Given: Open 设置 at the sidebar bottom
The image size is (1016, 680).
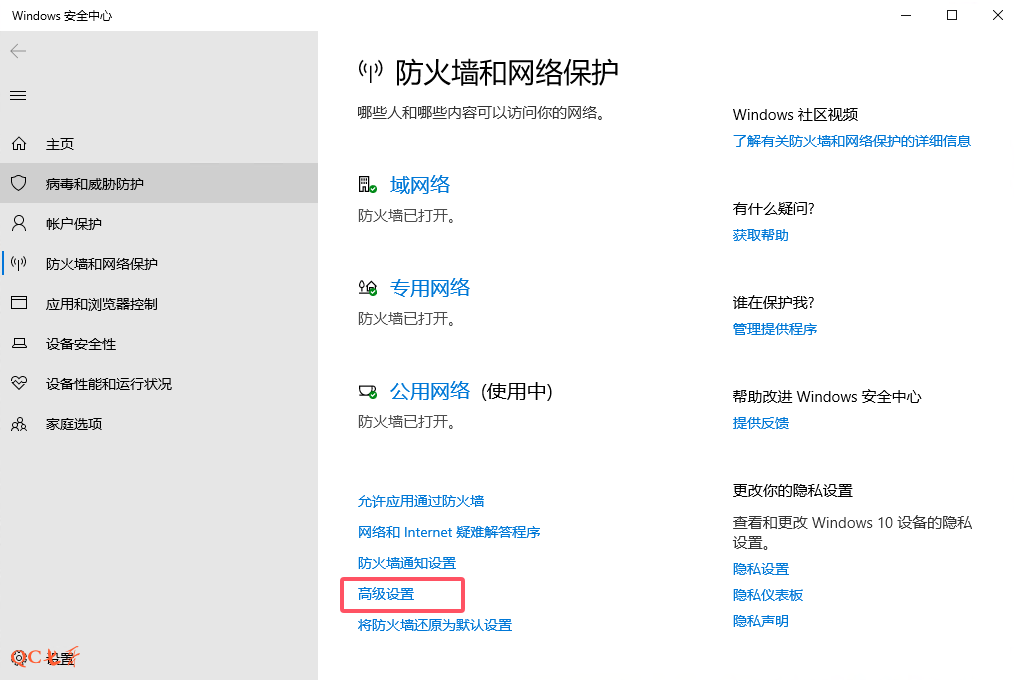Looking at the screenshot, I should 60,658.
